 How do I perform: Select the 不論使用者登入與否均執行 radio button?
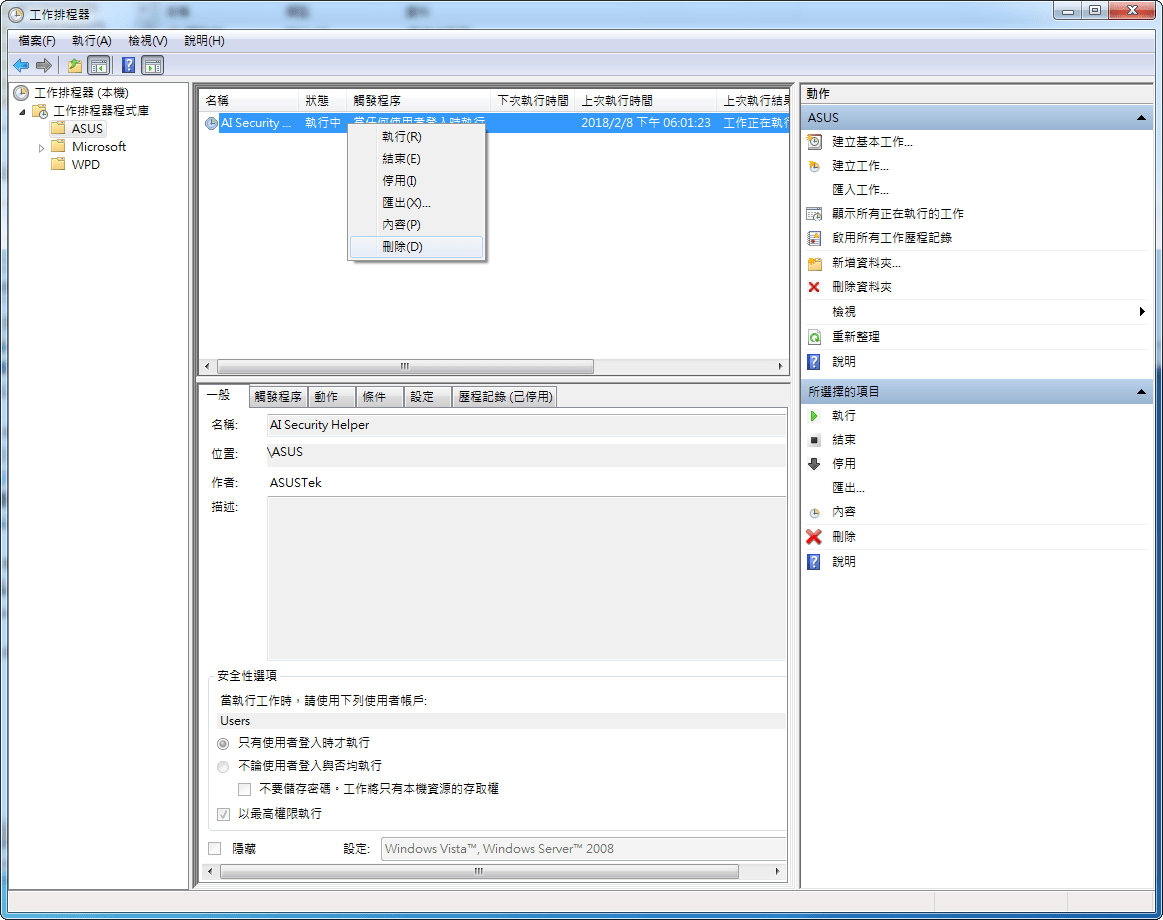(223, 766)
